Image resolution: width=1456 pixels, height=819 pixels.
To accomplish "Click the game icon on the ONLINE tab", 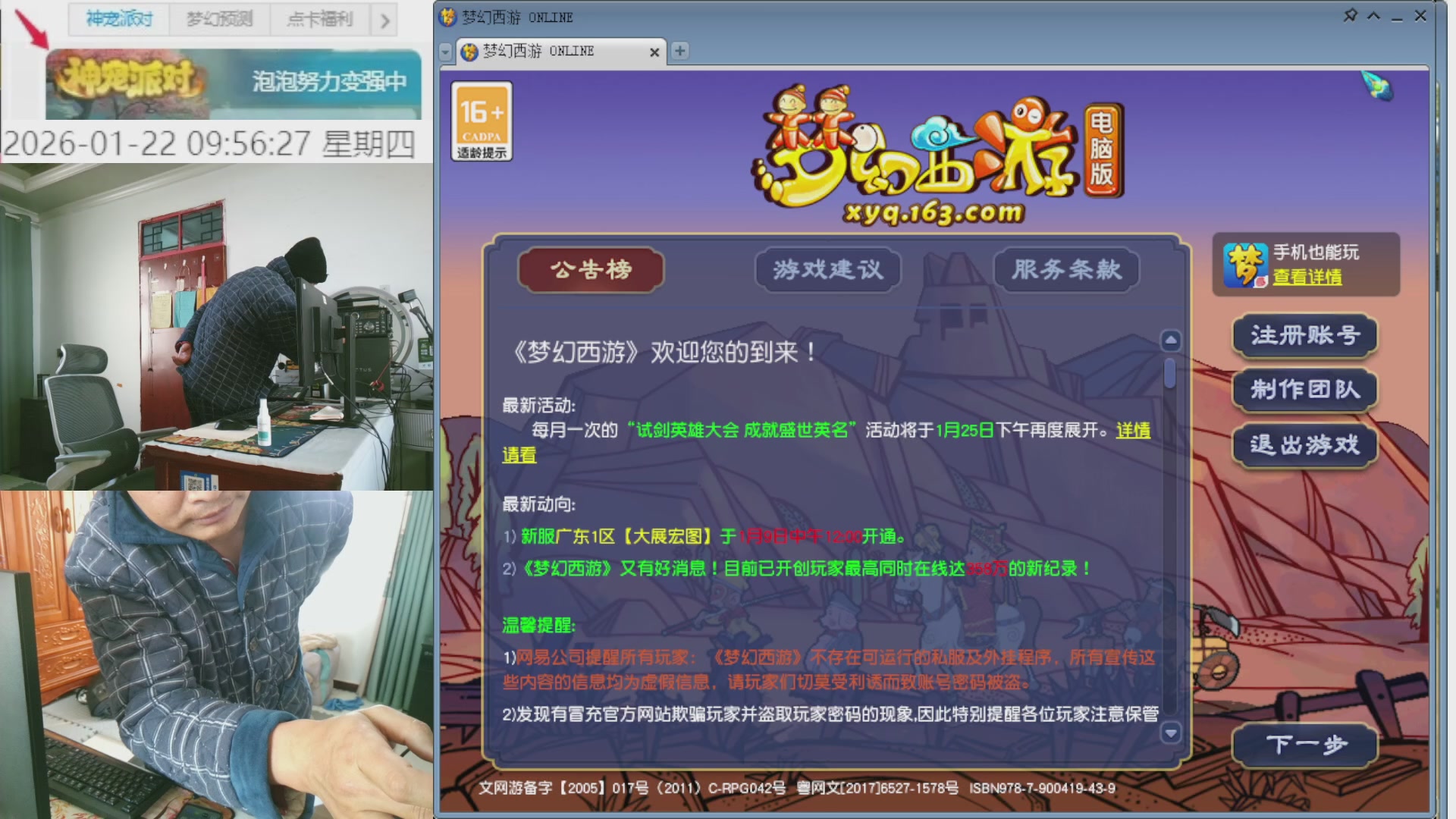I will [x=468, y=52].
